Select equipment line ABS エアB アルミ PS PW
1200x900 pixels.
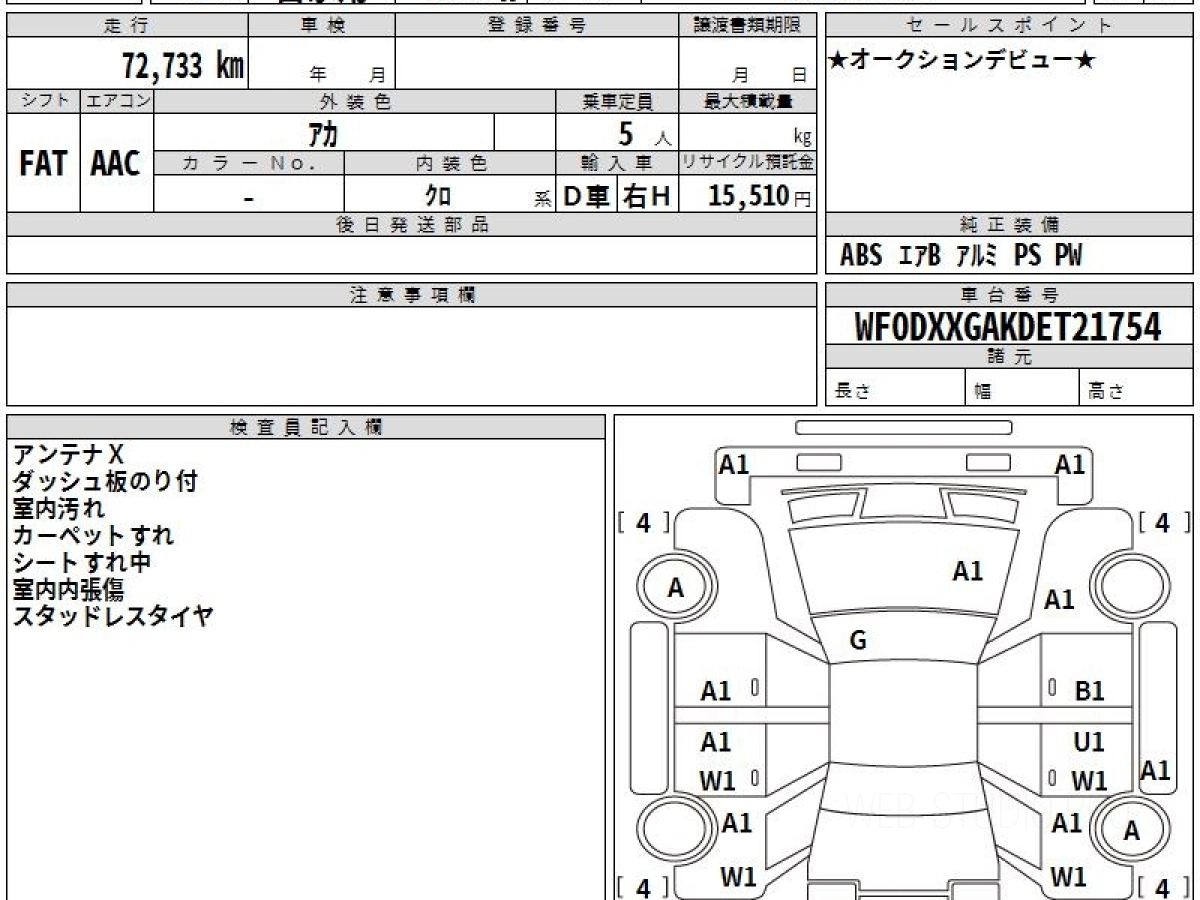961,256
